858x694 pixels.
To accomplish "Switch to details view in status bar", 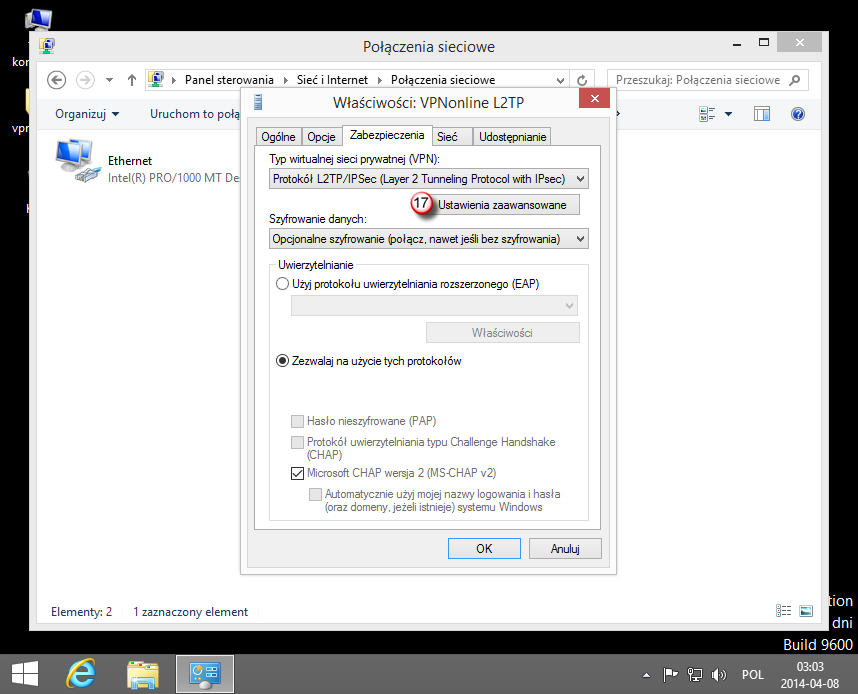I will click(x=784, y=611).
